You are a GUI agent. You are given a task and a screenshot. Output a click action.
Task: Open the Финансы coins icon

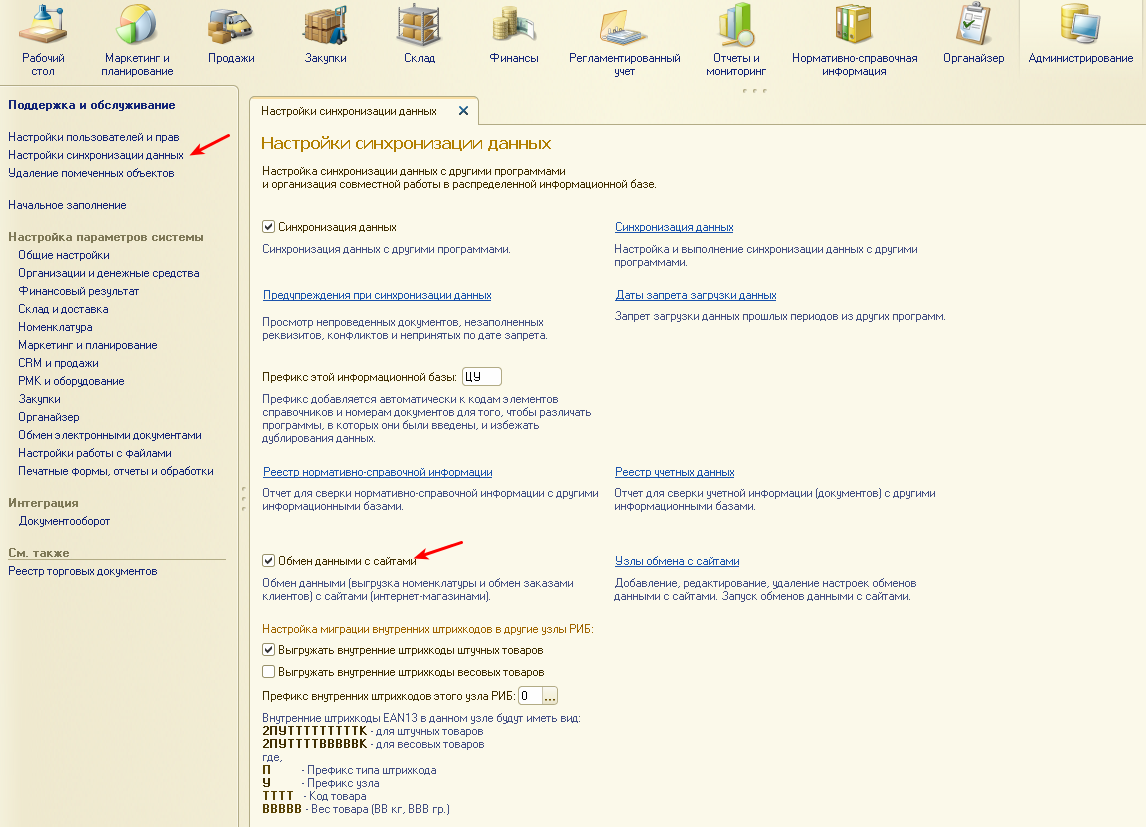coord(514,25)
